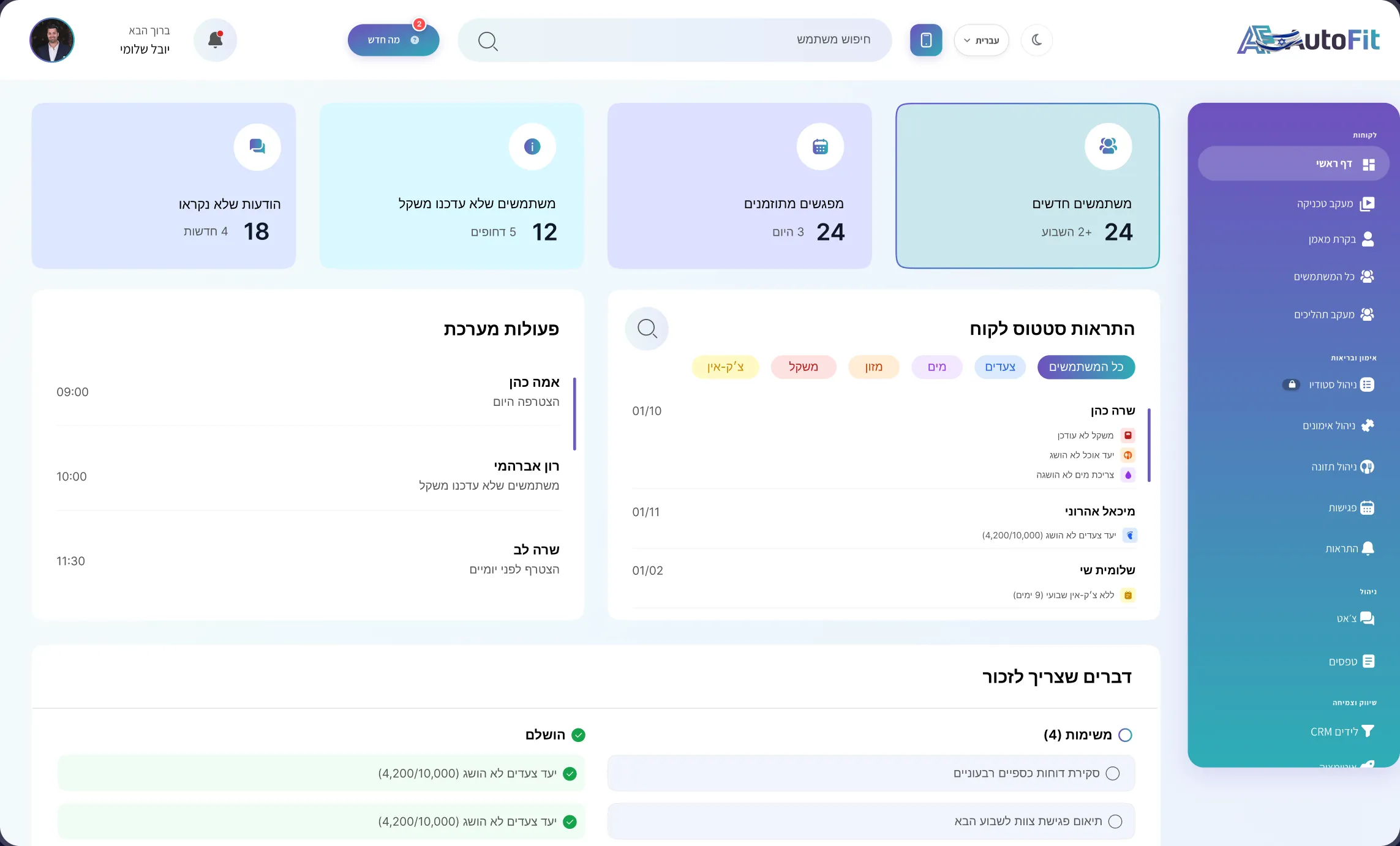Click the לידים CRM funnel icon
The image size is (1400, 846).
click(1368, 731)
